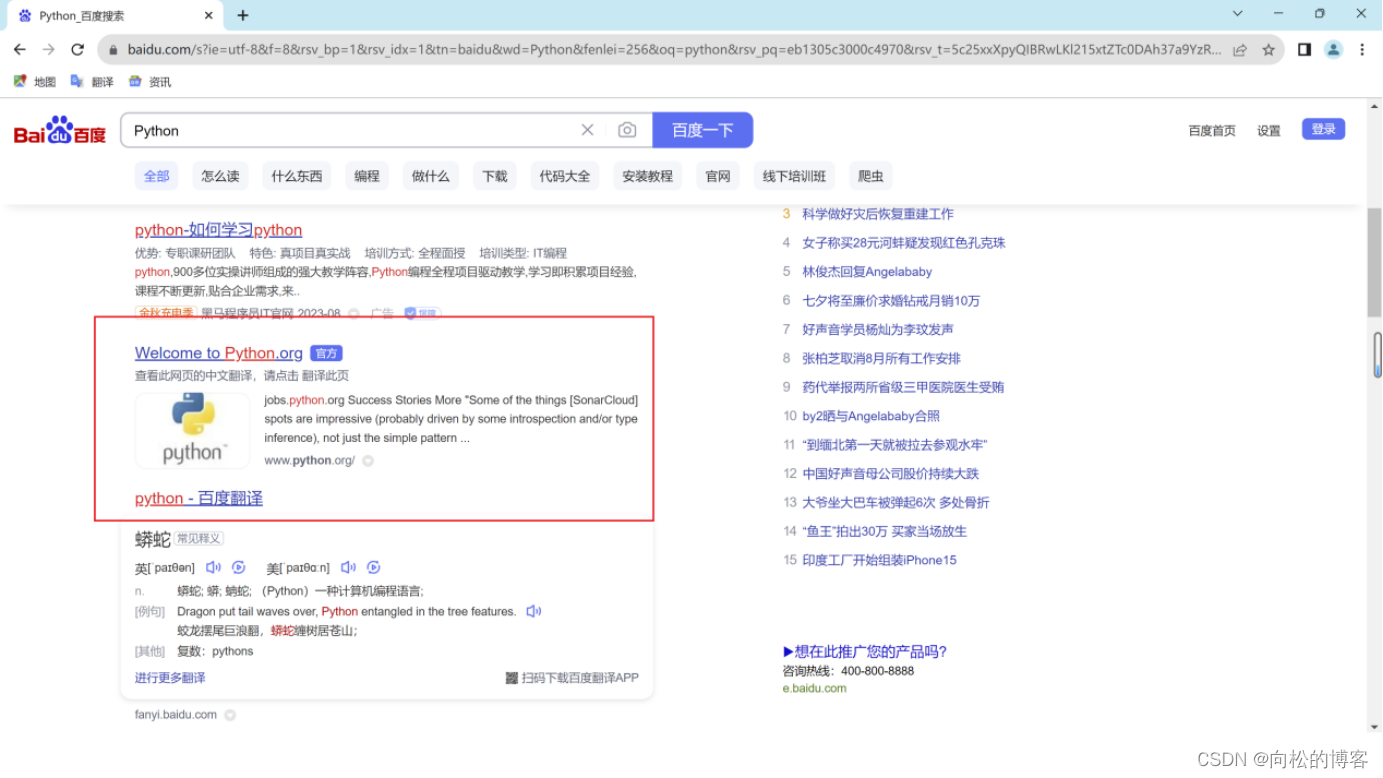The height and width of the screenshot is (778, 1383).
Task: Open the share page icon in address bar
Action: 1240,49
